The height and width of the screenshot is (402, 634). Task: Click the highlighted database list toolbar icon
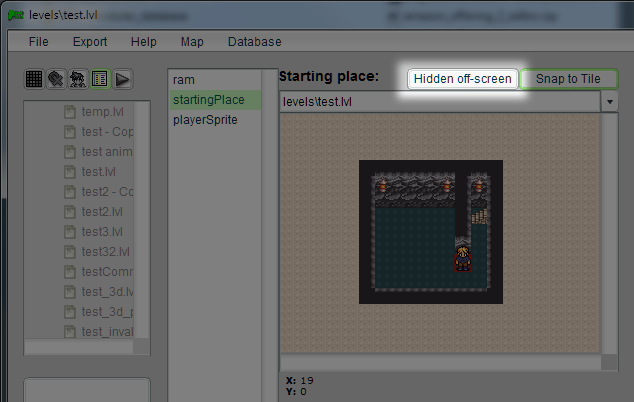pyautogui.click(x=100, y=78)
